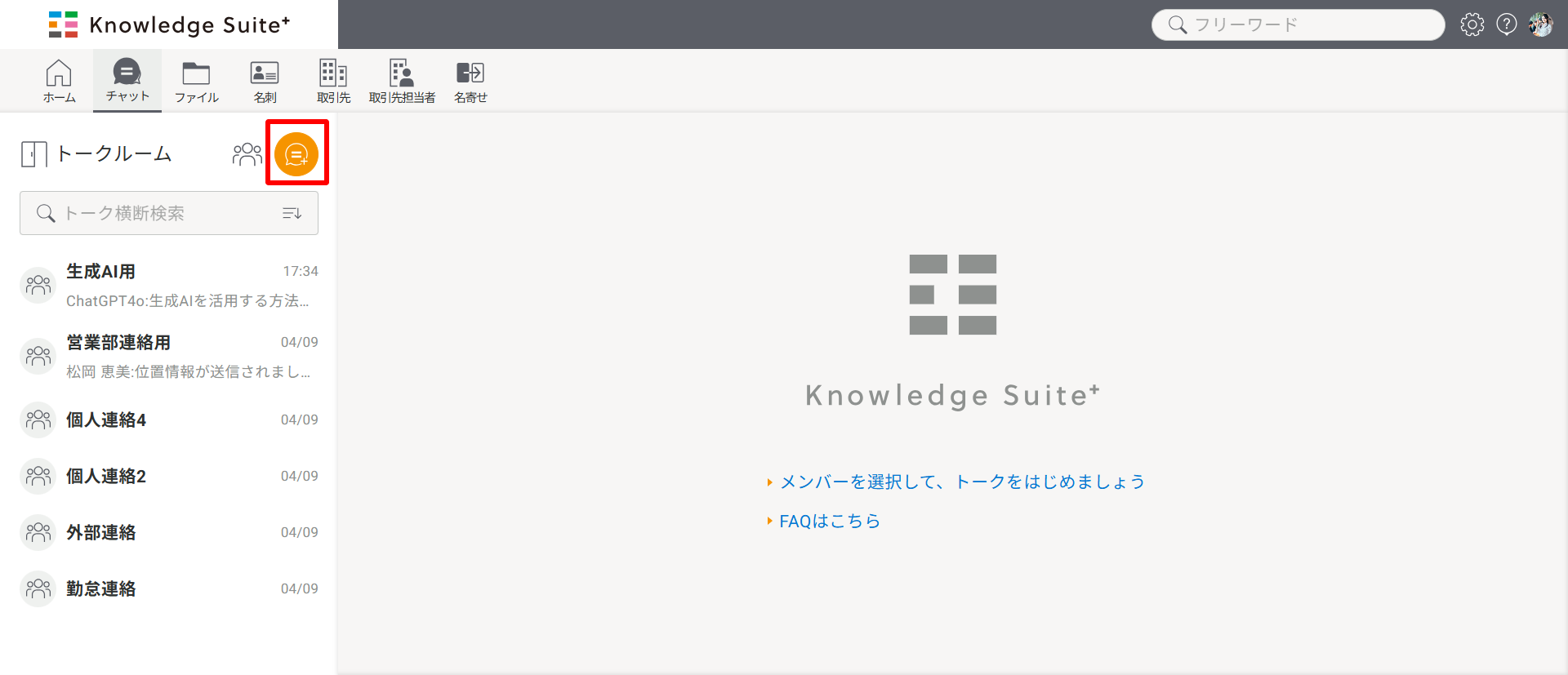
Task: Select the チャット chat tab
Action: click(x=127, y=81)
